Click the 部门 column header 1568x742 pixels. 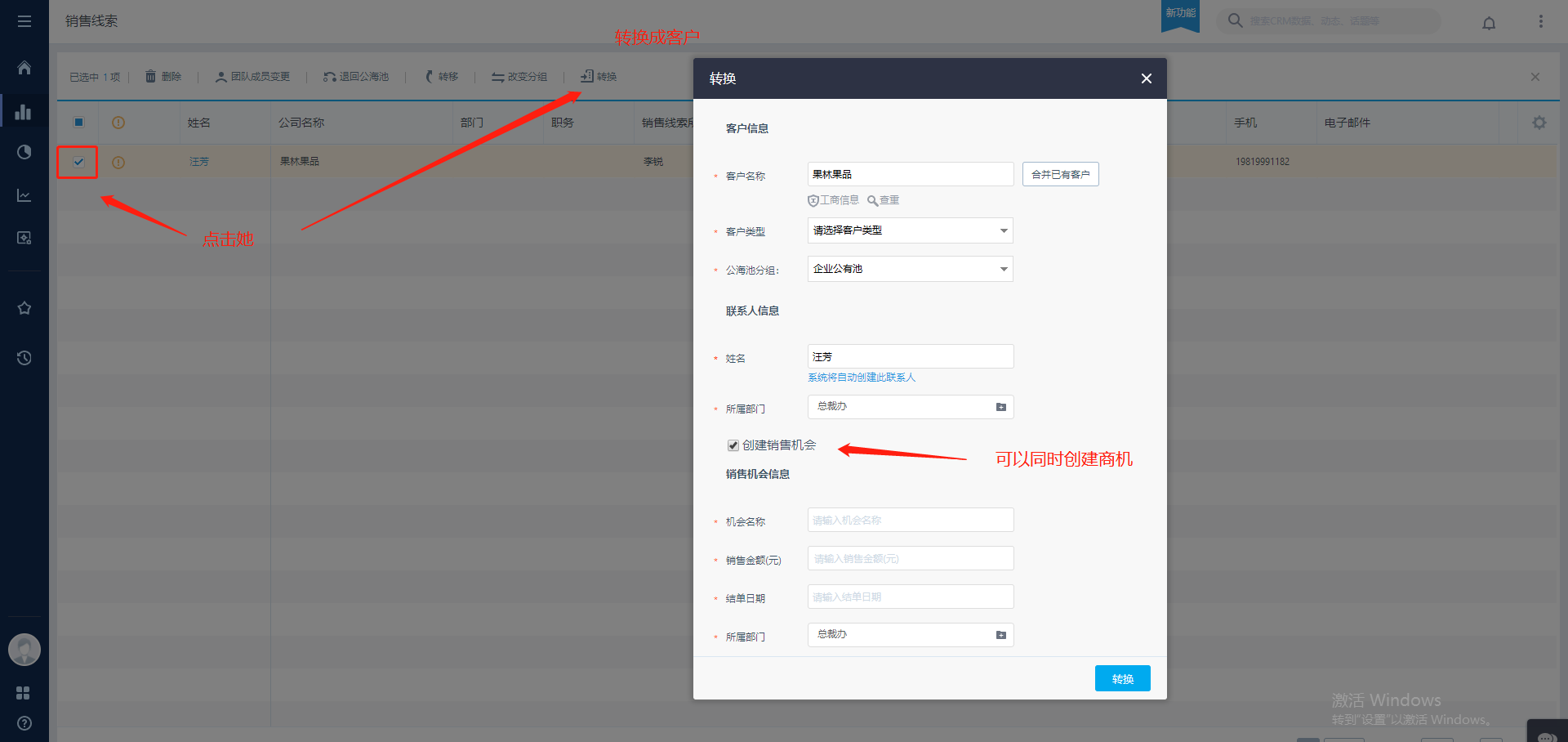pyautogui.click(x=471, y=123)
